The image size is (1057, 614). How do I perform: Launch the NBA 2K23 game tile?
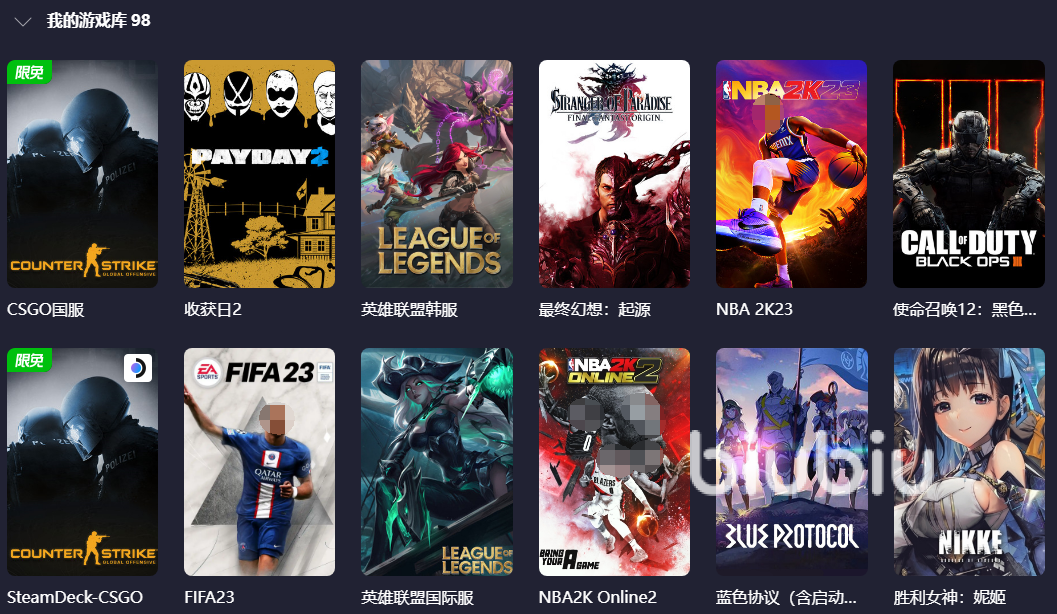pyautogui.click(x=791, y=174)
